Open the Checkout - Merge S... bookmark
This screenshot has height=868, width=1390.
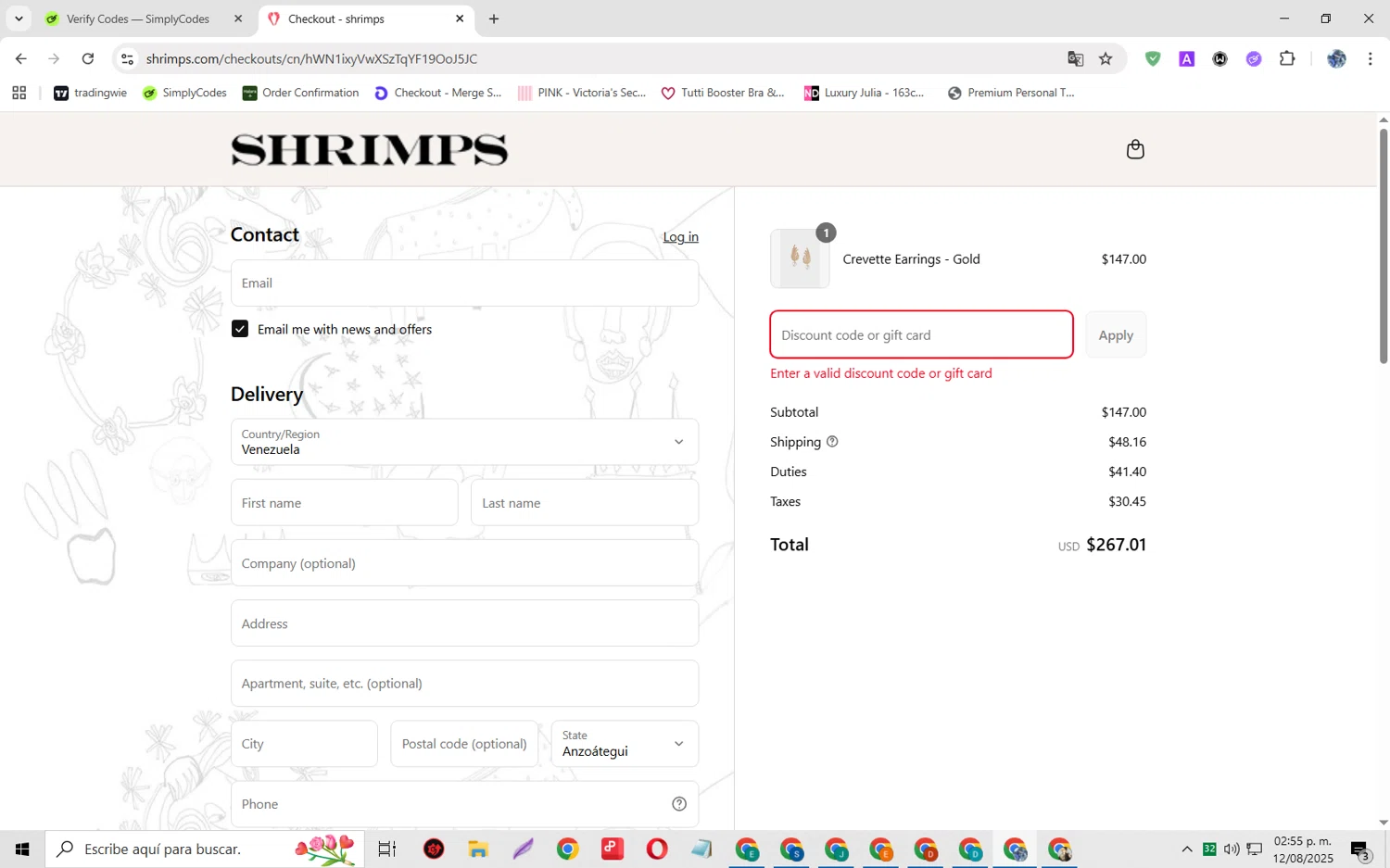tap(438, 93)
